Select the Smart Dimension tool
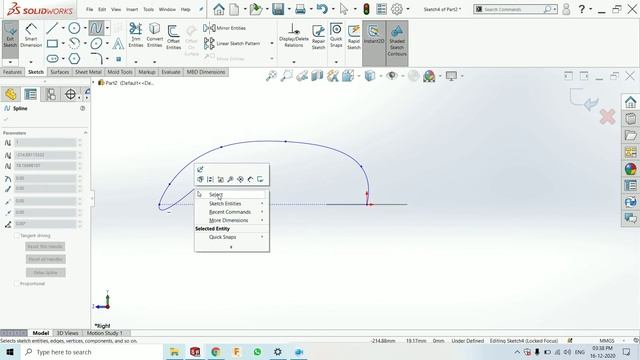 31,36
